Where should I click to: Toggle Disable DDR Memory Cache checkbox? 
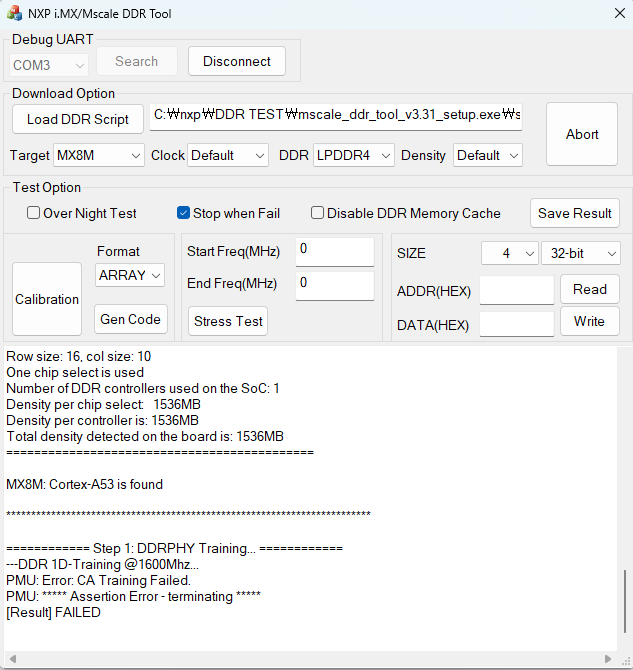tap(317, 213)
